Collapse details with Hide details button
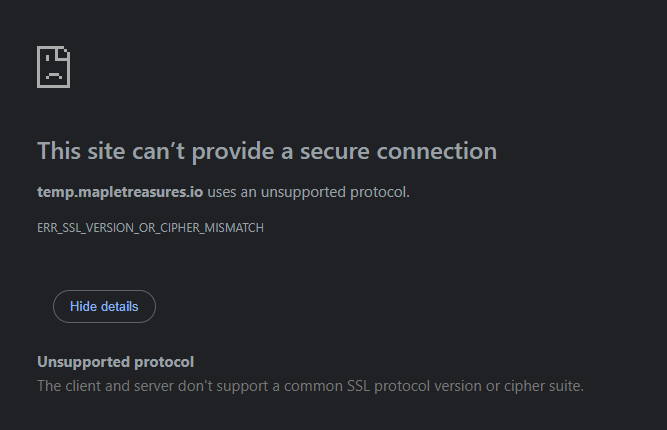Viewport: 667px width, 430px height. click(104, 307)
